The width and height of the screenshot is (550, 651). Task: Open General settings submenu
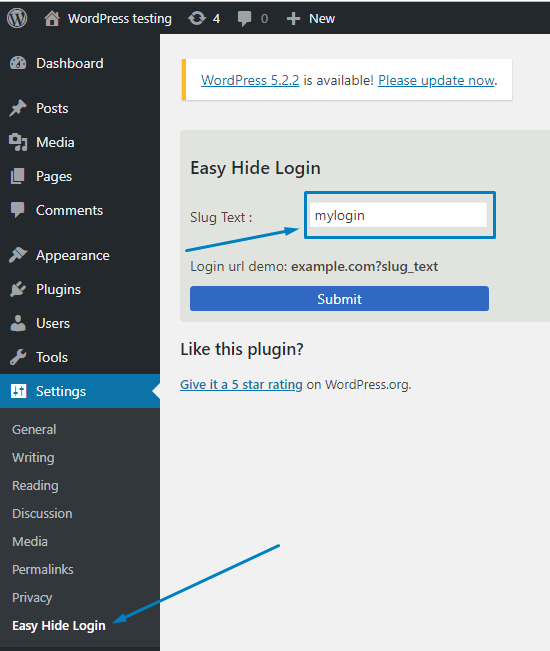pos(34,430)
